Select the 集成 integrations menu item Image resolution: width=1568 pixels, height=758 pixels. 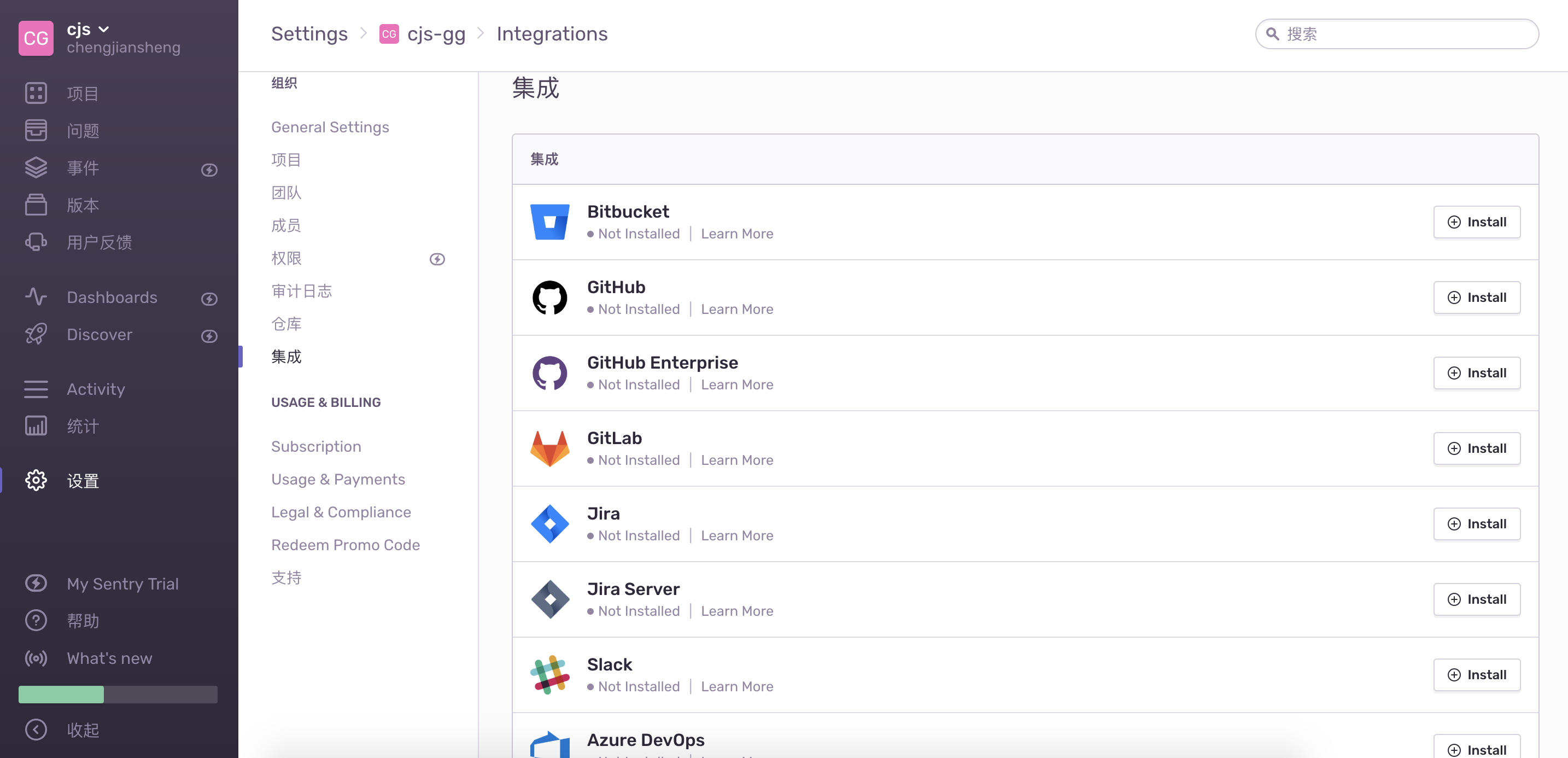[286, 357]
